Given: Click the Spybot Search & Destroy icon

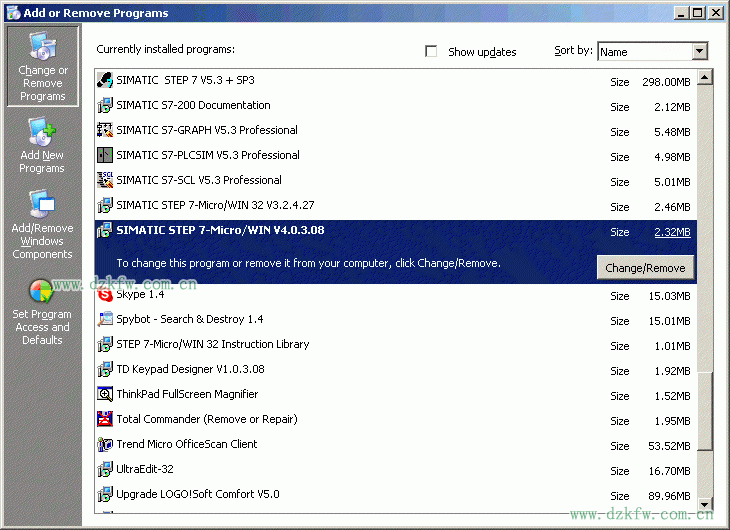Looking at the screenshot, I should coord(105,319).
